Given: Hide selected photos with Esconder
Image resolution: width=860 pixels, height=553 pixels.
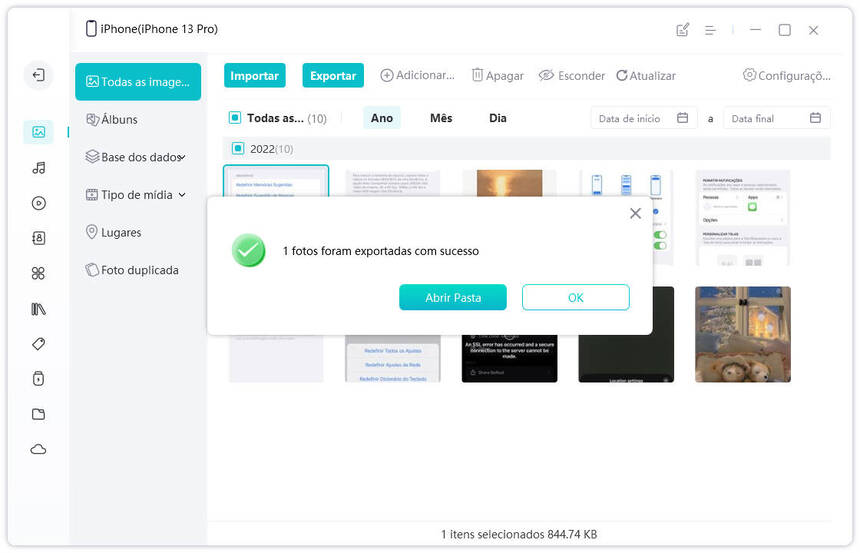Looking at the screenshot, I should [x=572, y=76].
